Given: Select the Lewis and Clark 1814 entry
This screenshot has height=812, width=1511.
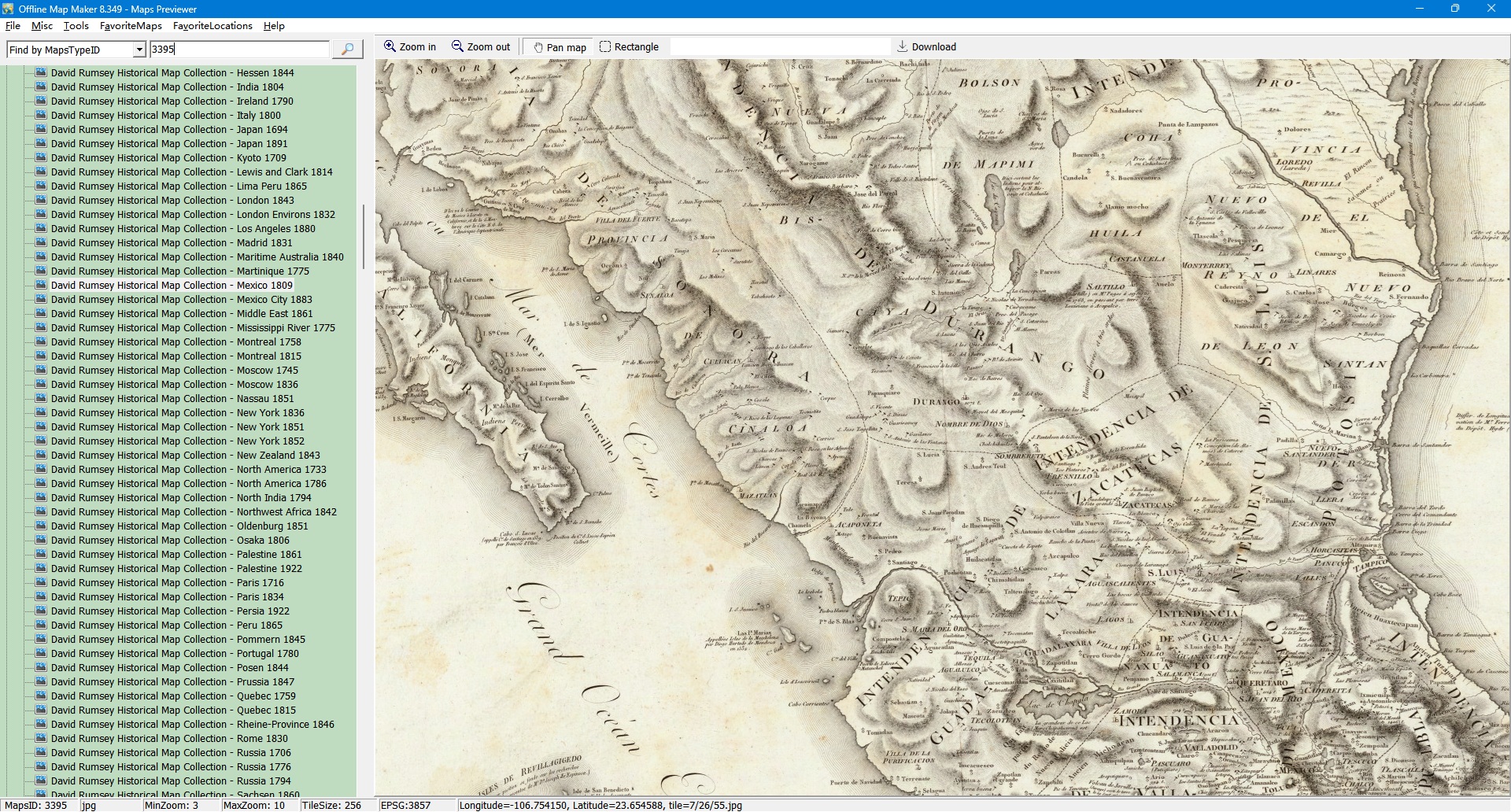Looking at the screenshot, I should 191,172.
